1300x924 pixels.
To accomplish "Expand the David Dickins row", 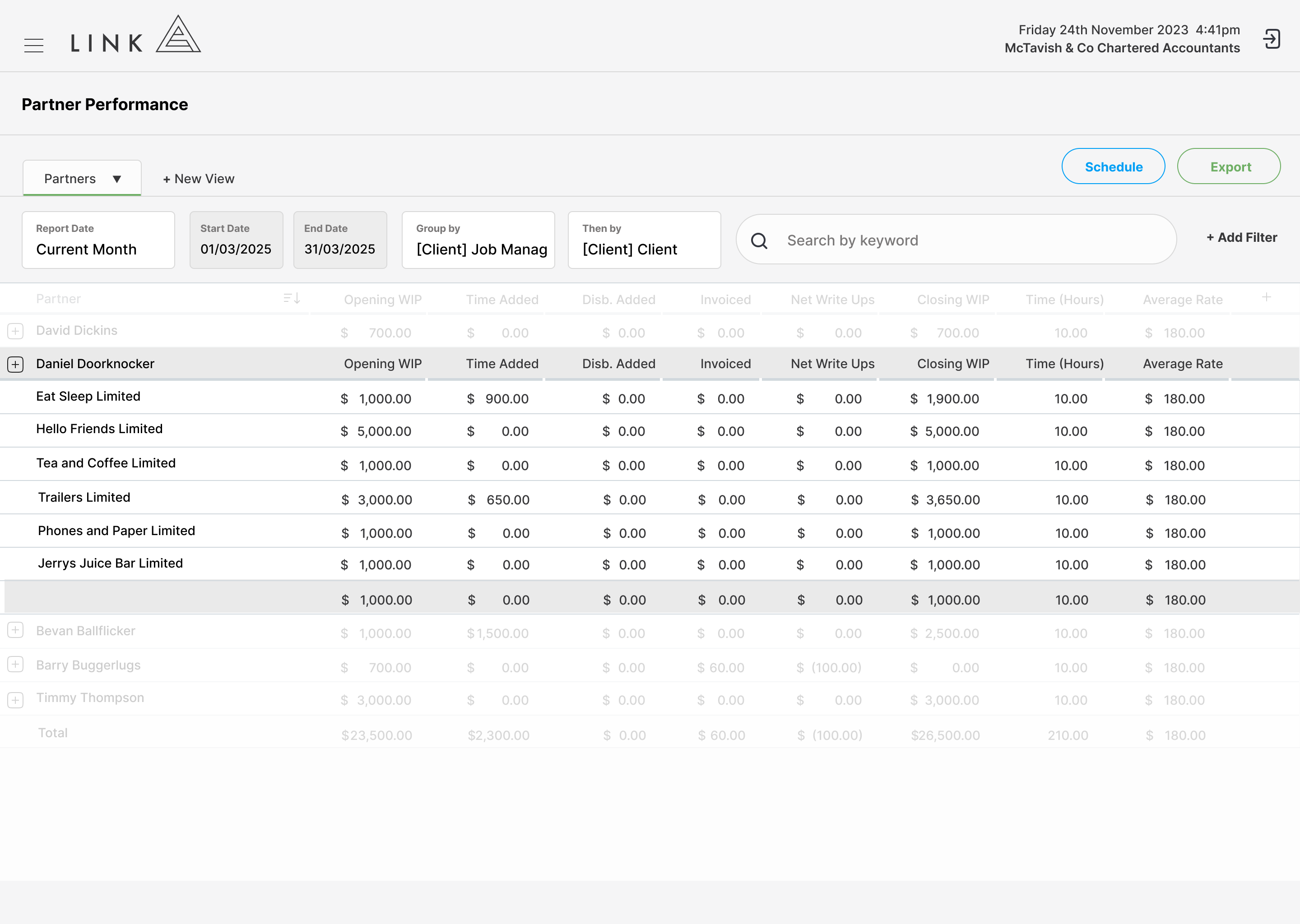I will (x=15, y=331).
